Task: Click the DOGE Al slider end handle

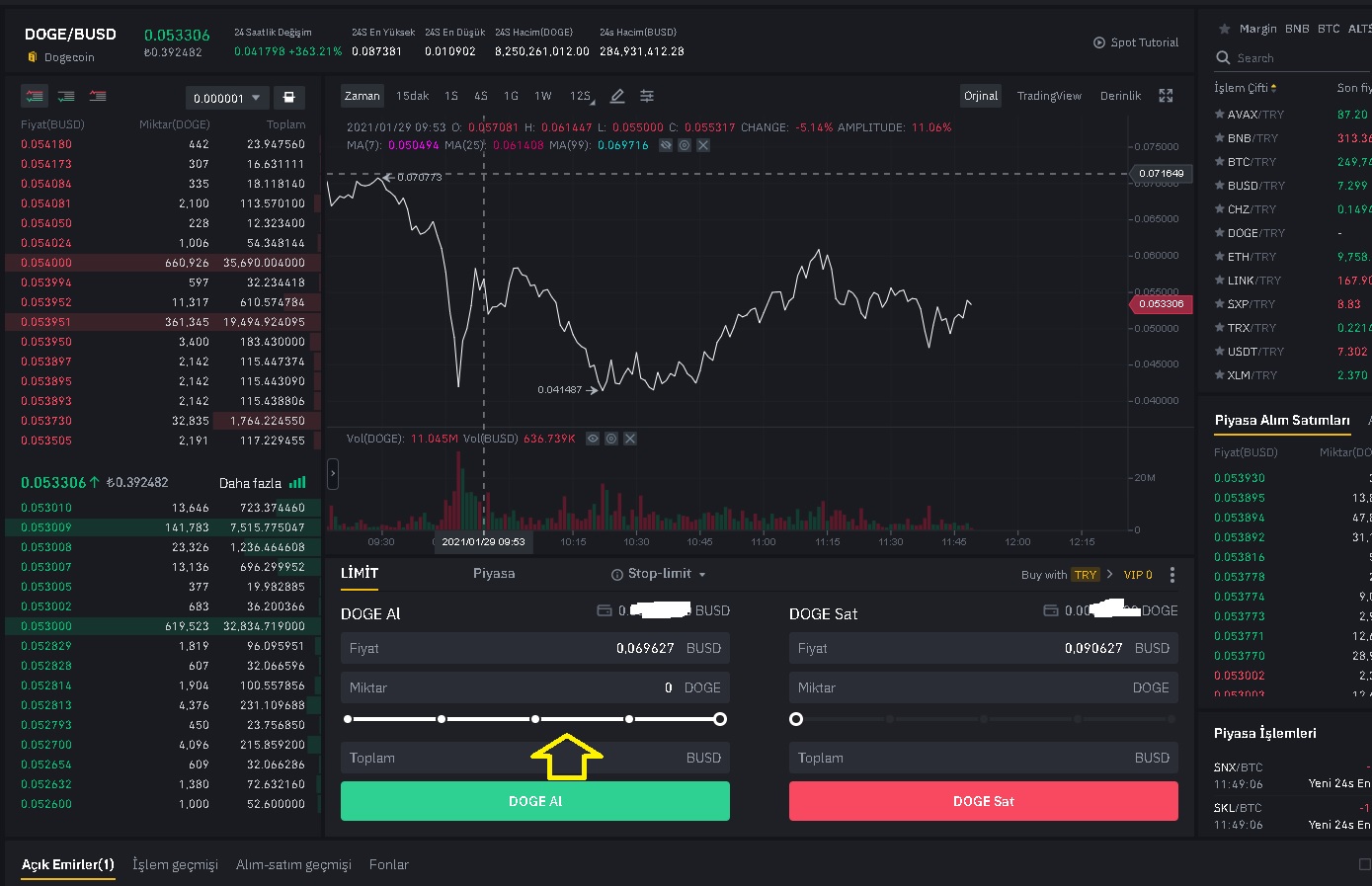Action: 720,719
